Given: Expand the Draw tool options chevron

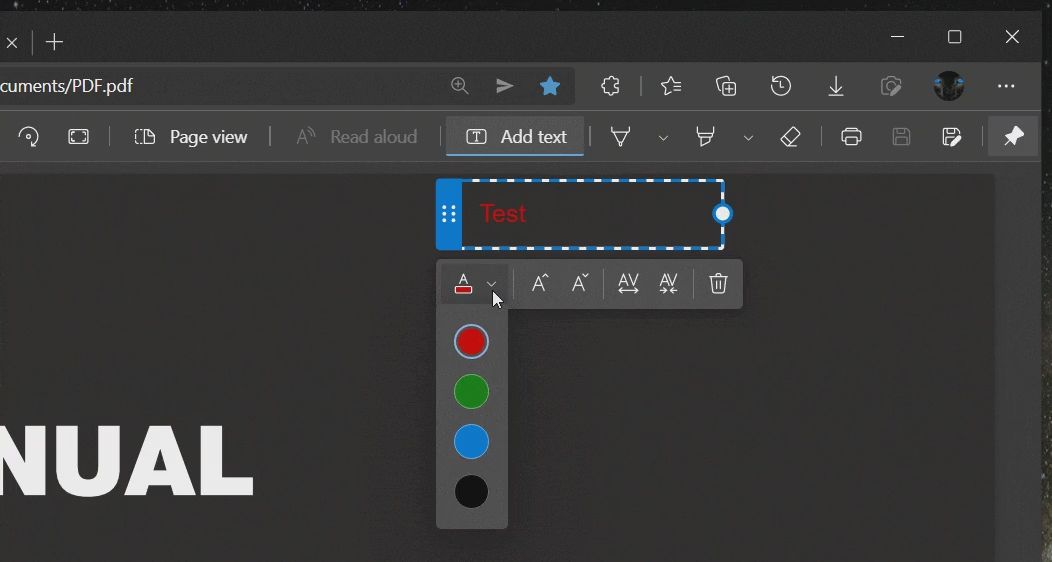Looking at the screenshot, I should click(663, 137).
